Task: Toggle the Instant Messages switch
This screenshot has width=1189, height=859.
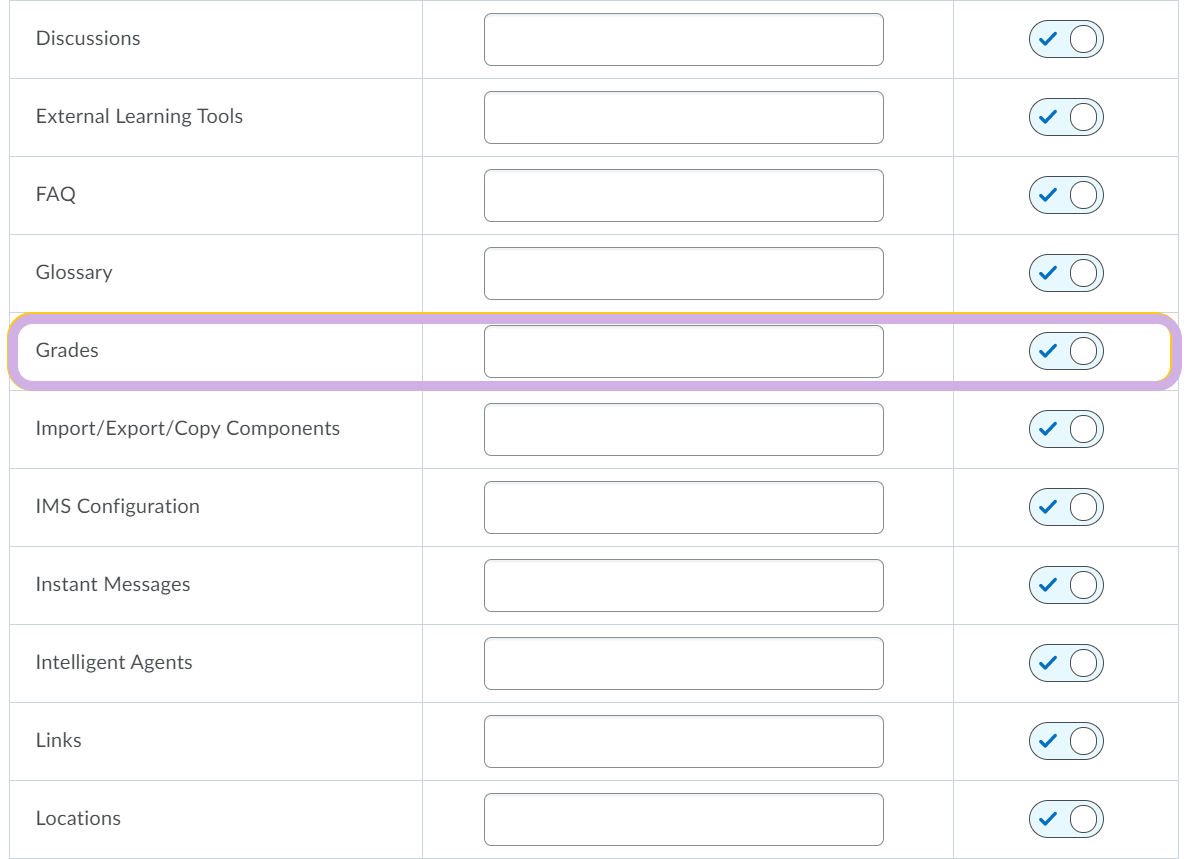Action: [1065, 585]
